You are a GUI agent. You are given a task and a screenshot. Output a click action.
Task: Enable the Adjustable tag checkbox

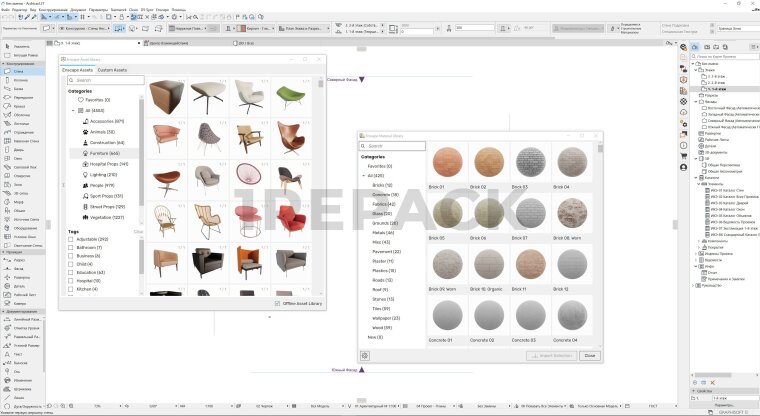point(72,240)
